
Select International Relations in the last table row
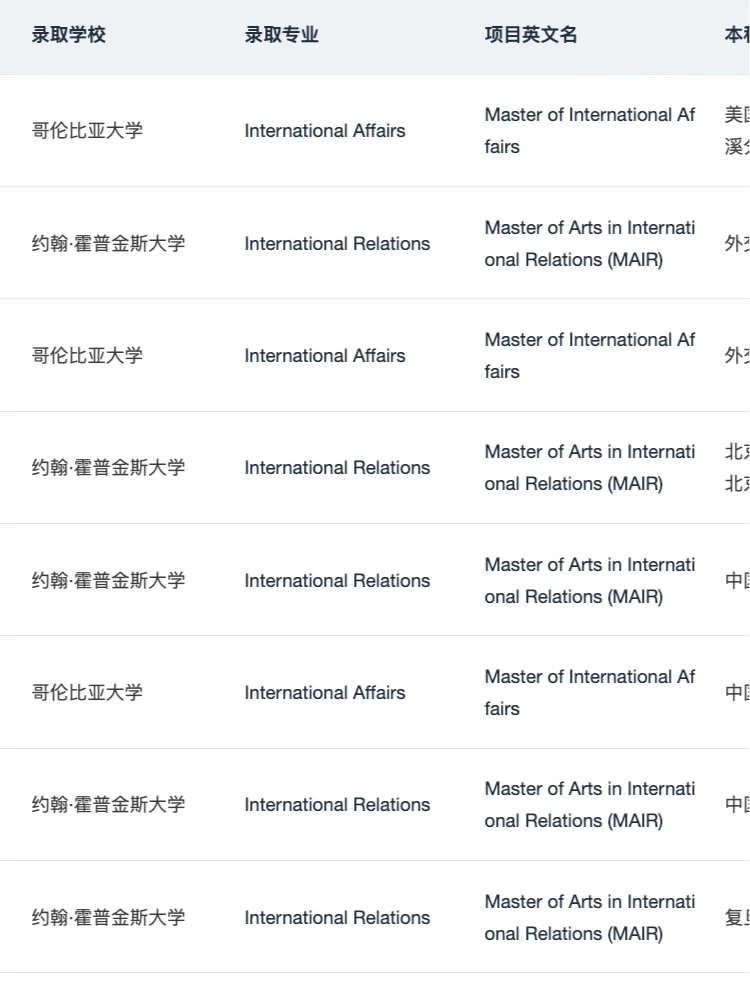click(x=337, y=917)
